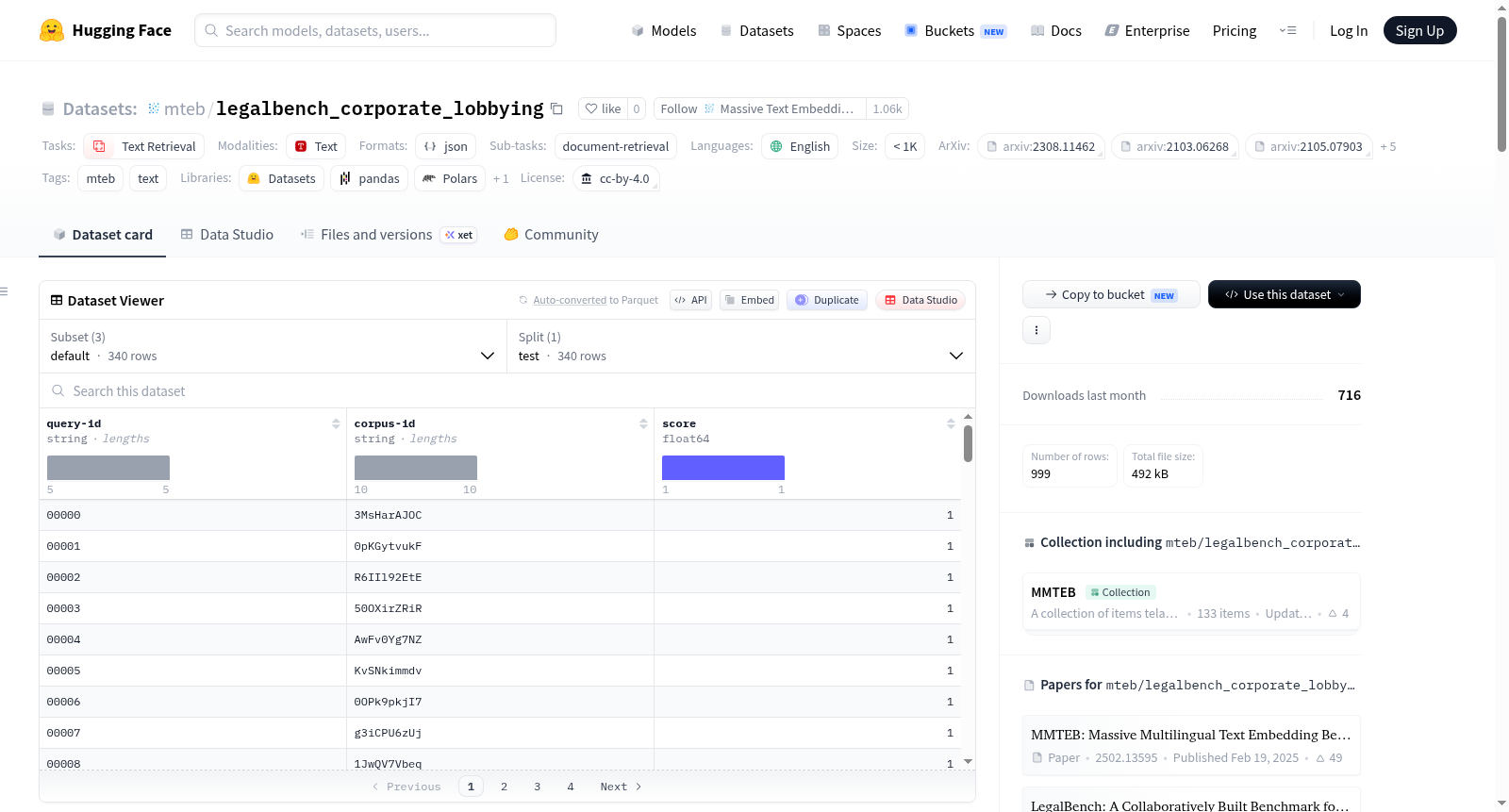Viewport: 1509px width, 812px height.
Task: Click the Embed button
Action: tap(750, 300)
